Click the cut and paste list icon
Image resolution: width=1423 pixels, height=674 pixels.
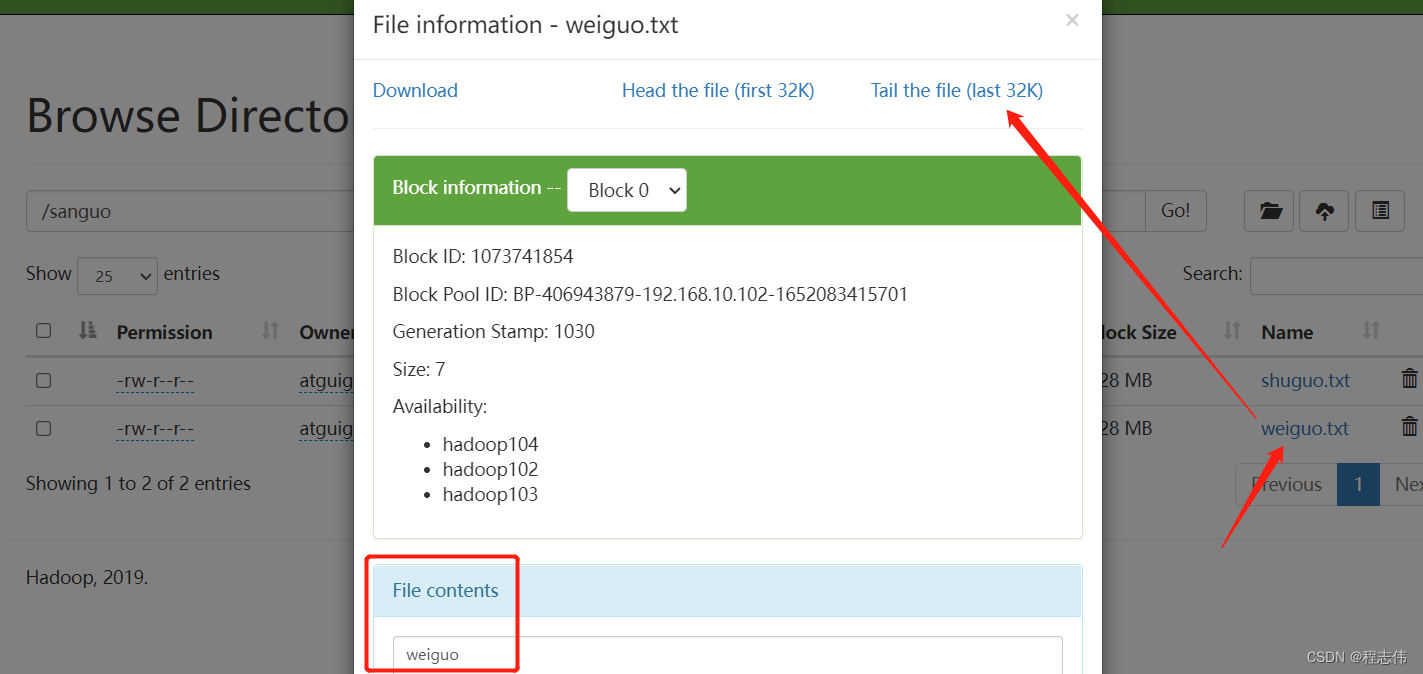click(x=1380, y=211)
